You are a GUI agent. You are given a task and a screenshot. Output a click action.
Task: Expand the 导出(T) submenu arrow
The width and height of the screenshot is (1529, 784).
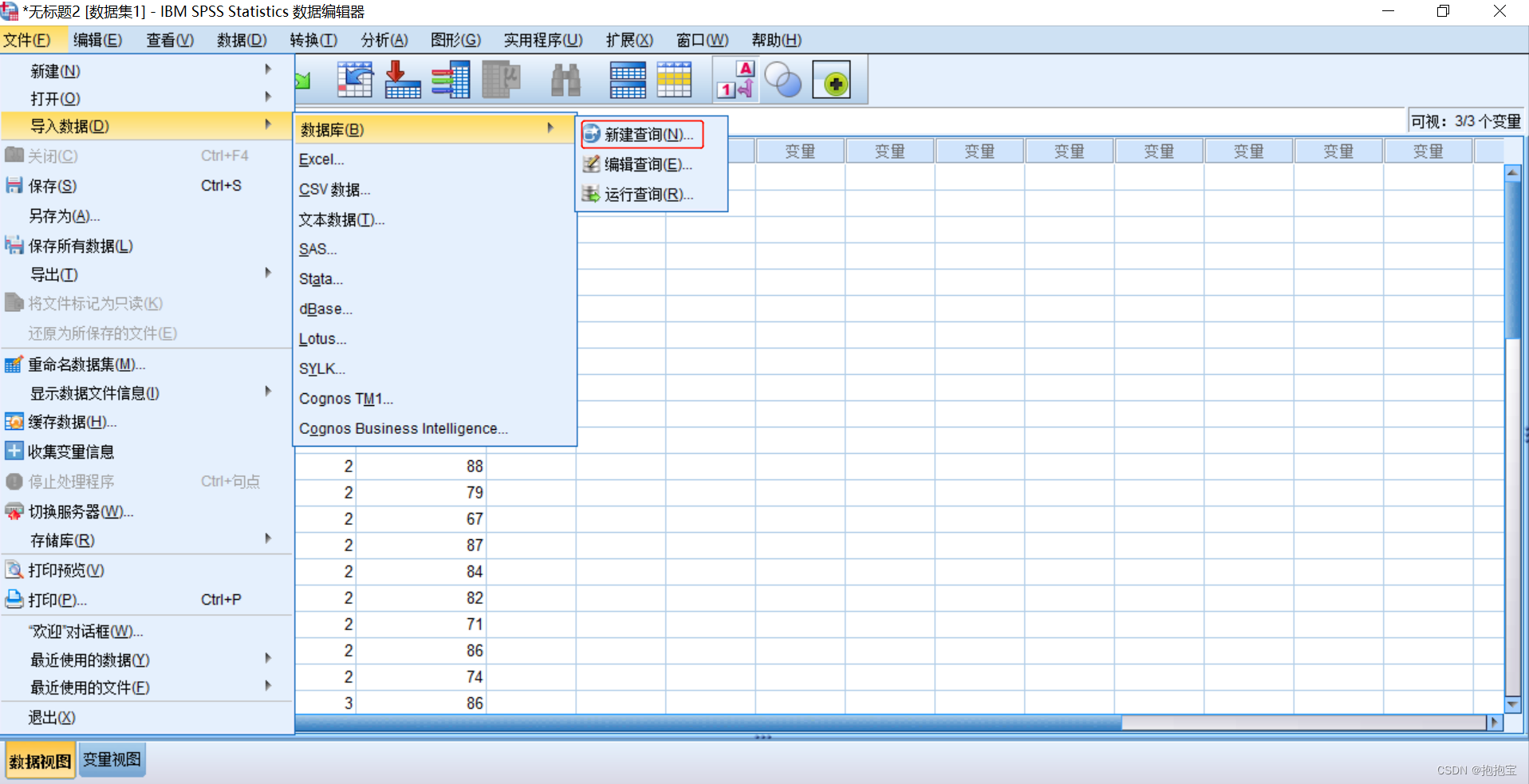(x=268, y=273)
